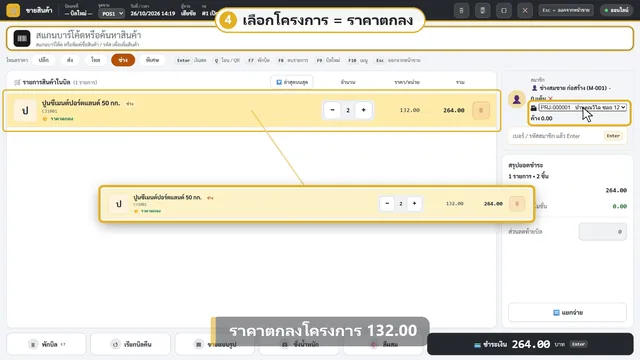Remove the member with the red X

(x=551, y=98)
